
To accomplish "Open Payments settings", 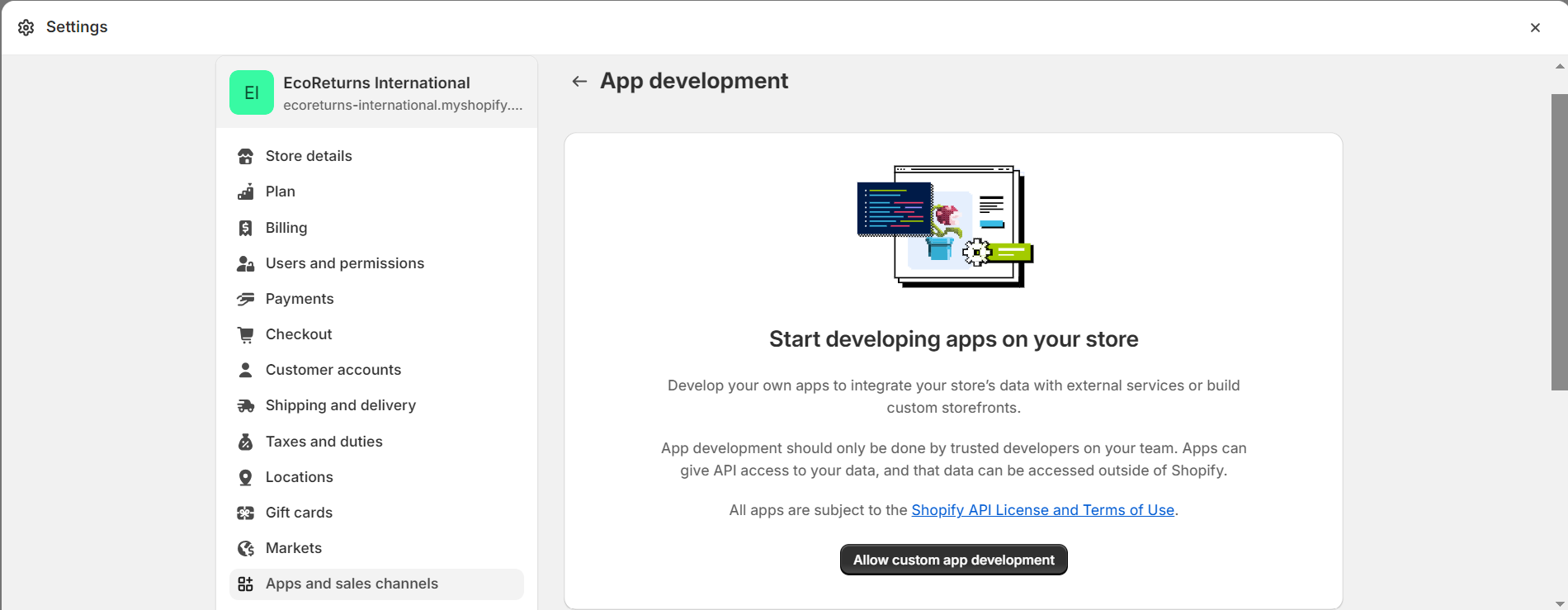I will (299, 299).
